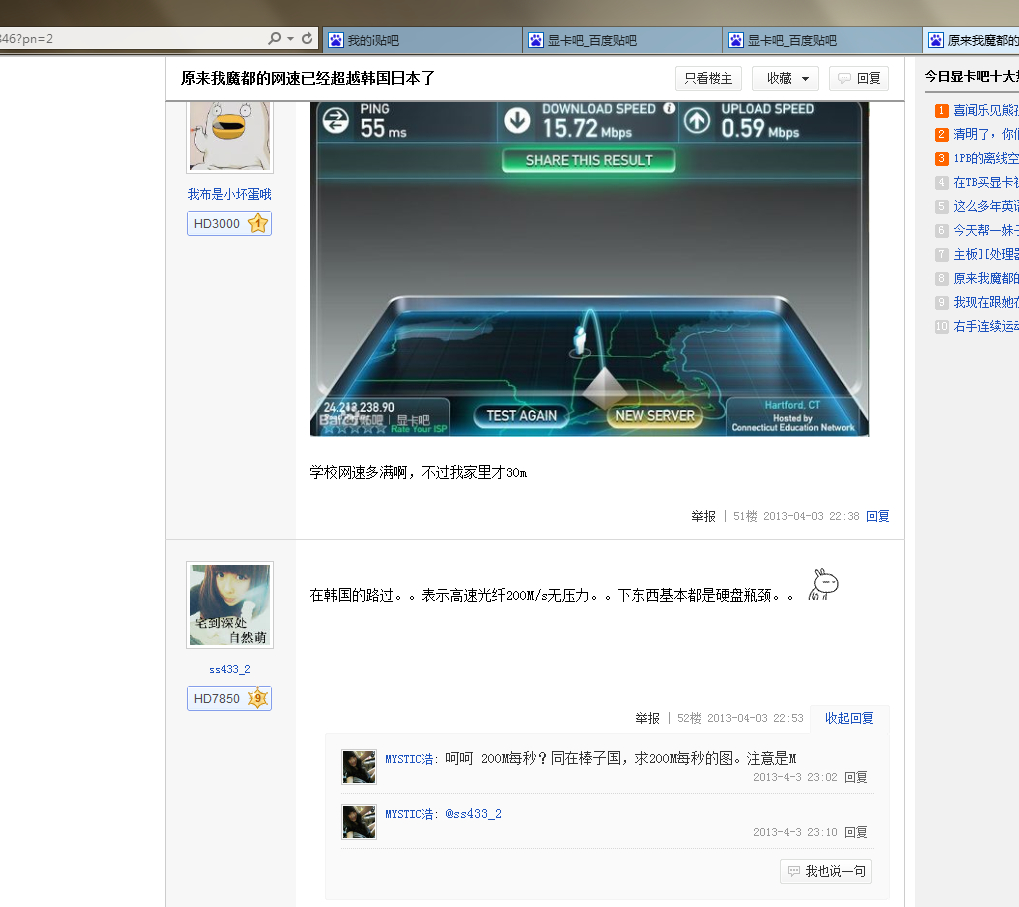Click the 回复 button in thread header

point(859,79)
